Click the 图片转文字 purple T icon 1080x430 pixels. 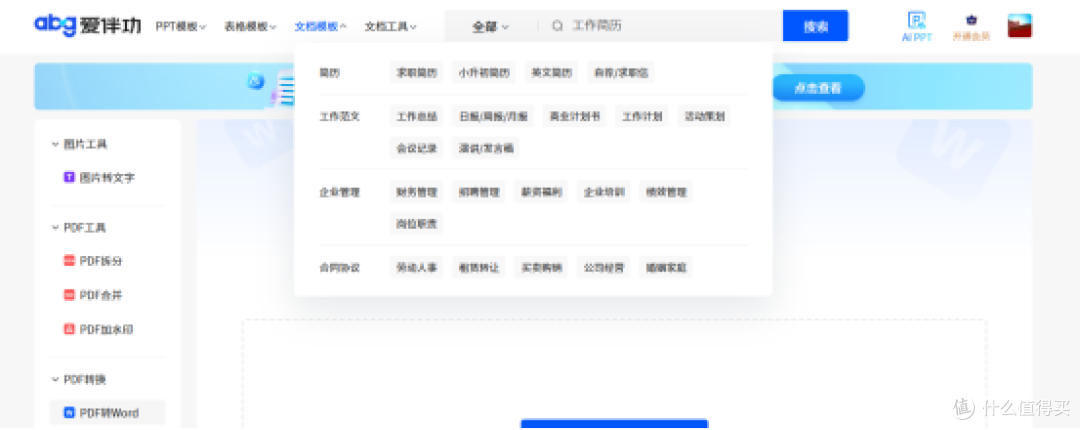[x=69, y=178]
